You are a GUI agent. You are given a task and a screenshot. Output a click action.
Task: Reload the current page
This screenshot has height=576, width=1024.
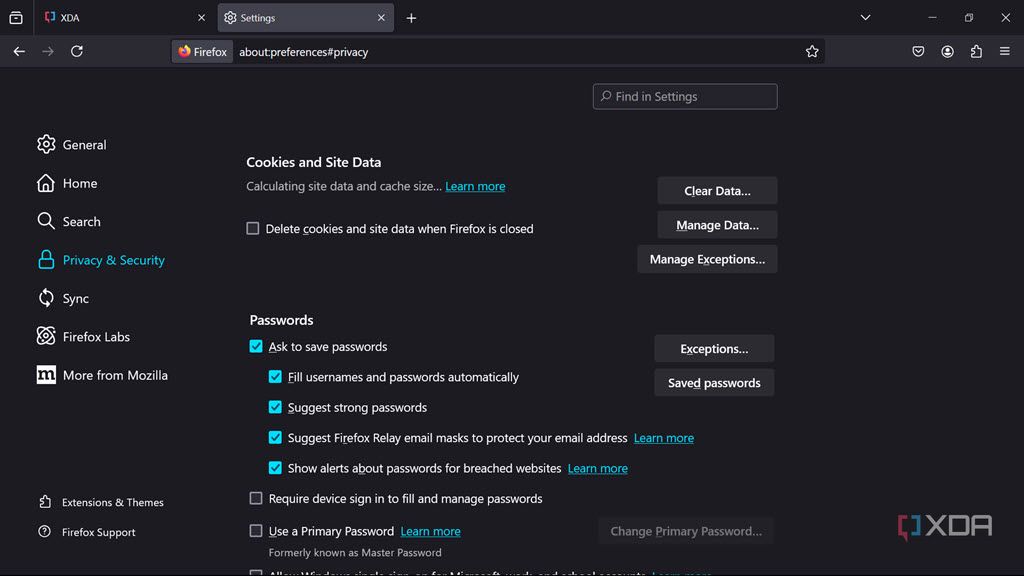[x=77, y=52]
